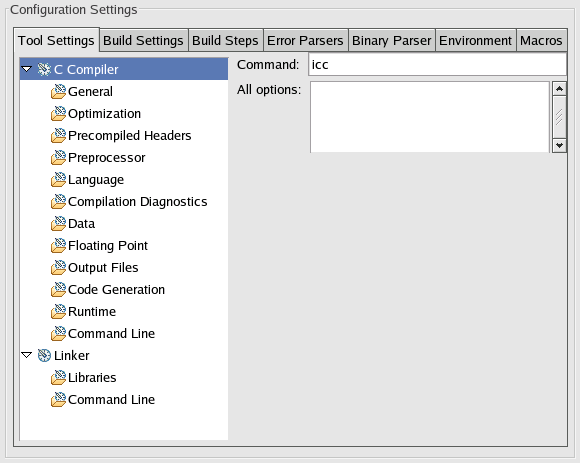
Task: Click the Floating Point category icon
Action: [x=58, y=246]
